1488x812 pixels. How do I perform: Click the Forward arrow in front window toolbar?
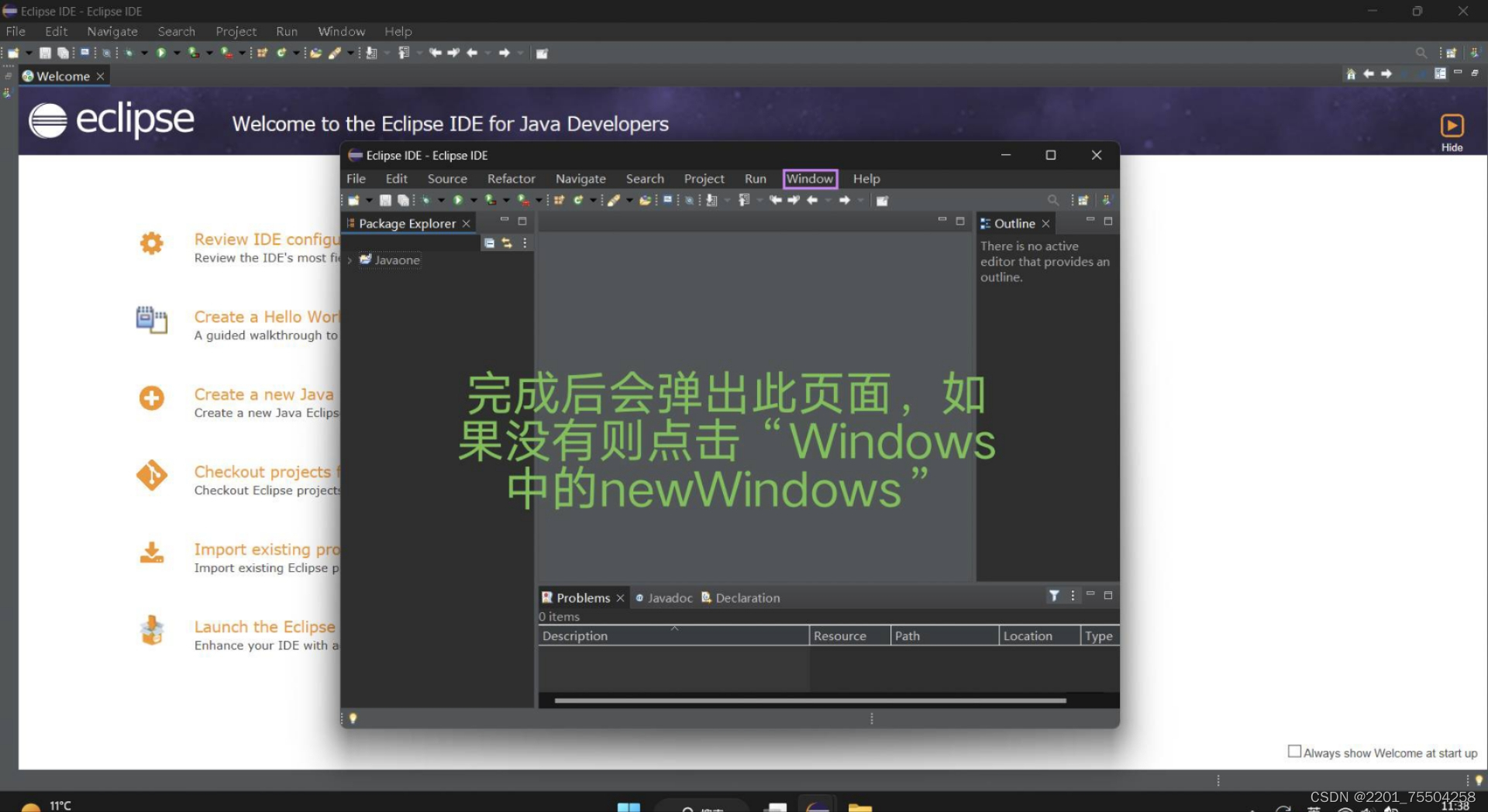pyautogui.click(x=844, y=201)
